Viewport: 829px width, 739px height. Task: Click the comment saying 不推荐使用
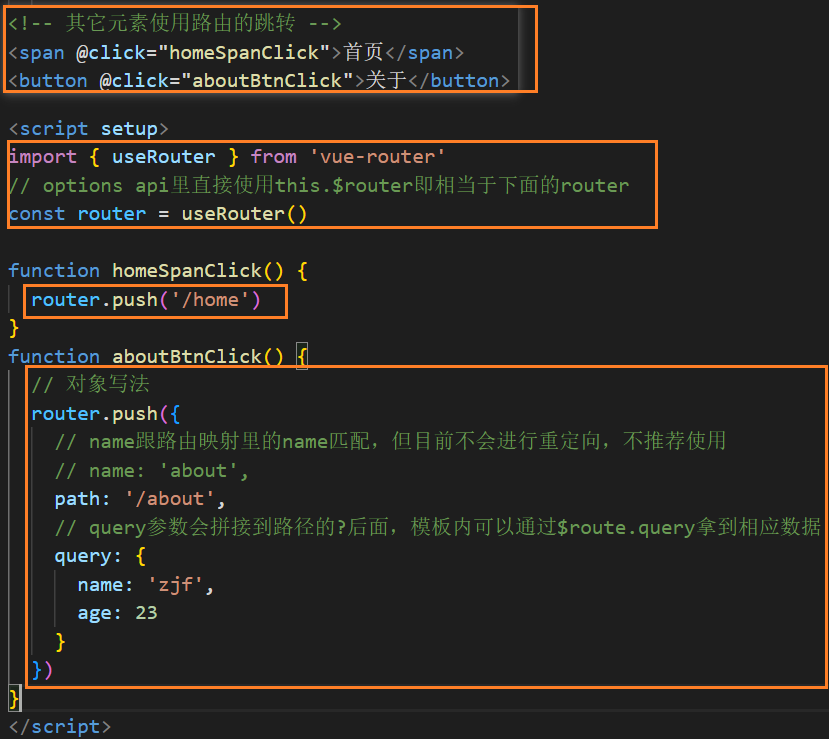click(x=390, y=441)
